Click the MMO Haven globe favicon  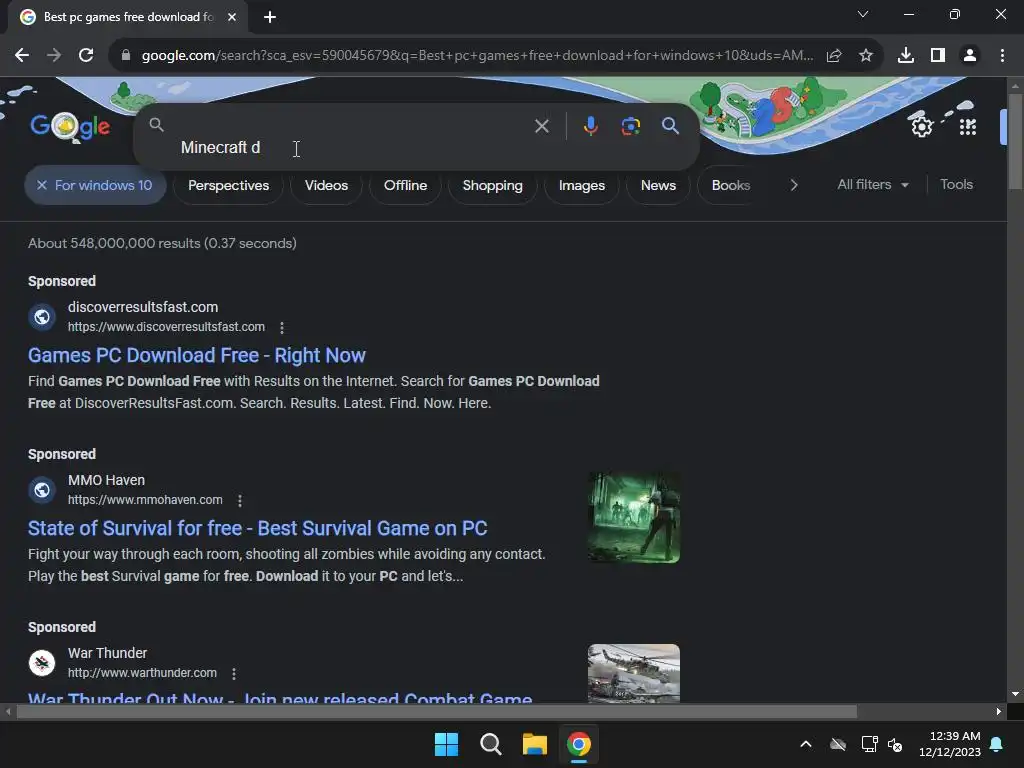[x=42, y=490]
